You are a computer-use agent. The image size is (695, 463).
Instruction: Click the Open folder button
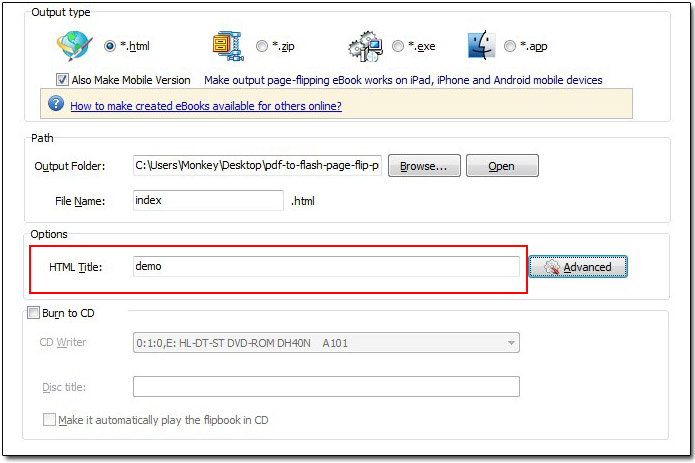(x=502, y=166)
